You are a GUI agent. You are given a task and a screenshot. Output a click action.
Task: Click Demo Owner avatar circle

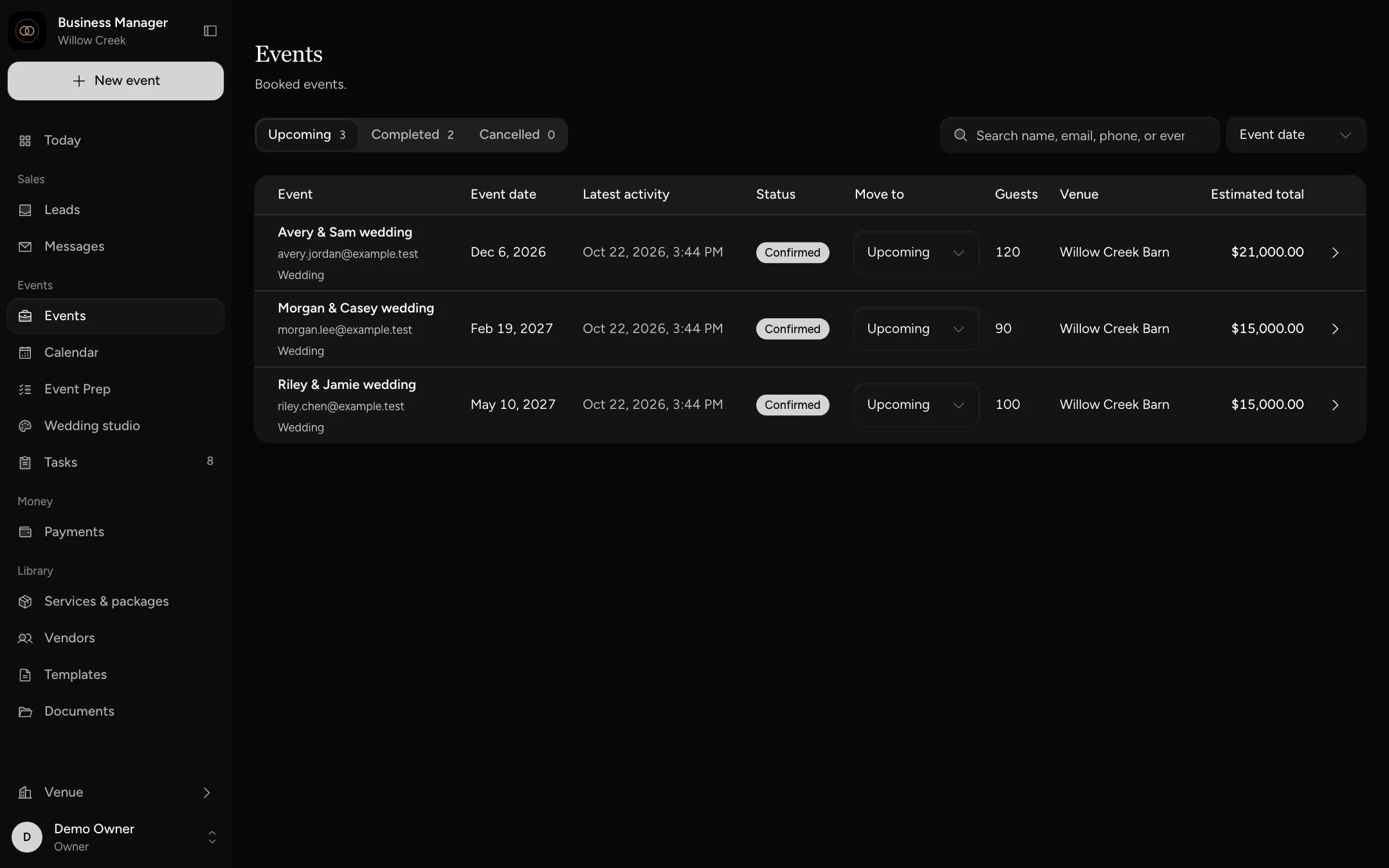[x=27, y=837]
